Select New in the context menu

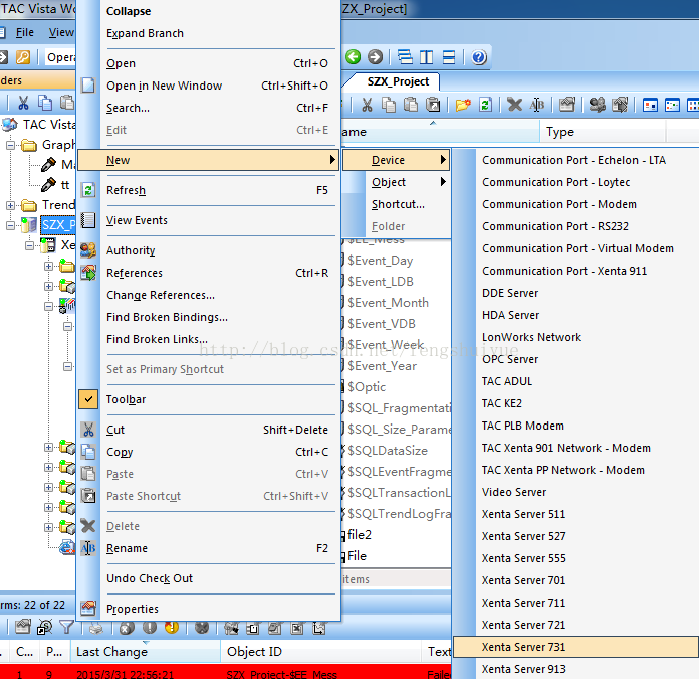208,160
